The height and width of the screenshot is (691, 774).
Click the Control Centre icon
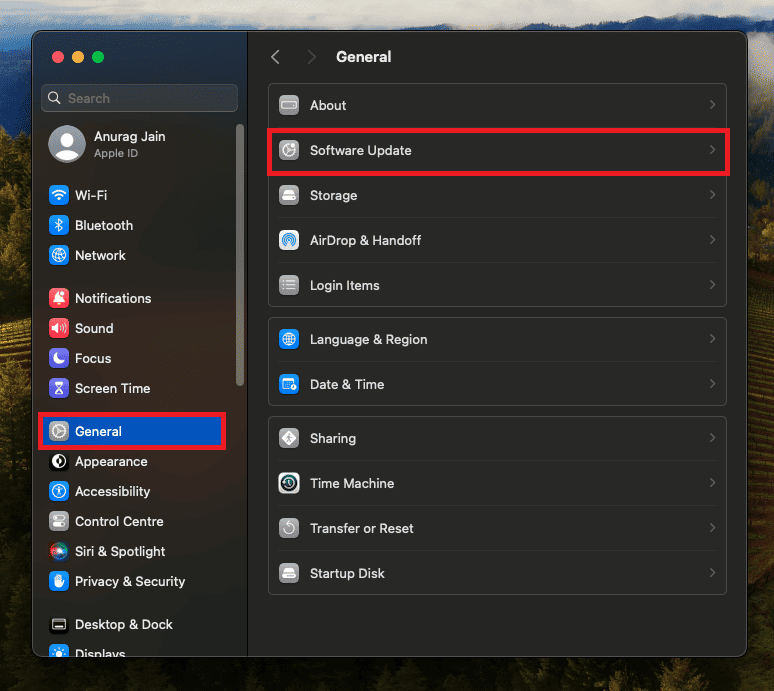59,521
